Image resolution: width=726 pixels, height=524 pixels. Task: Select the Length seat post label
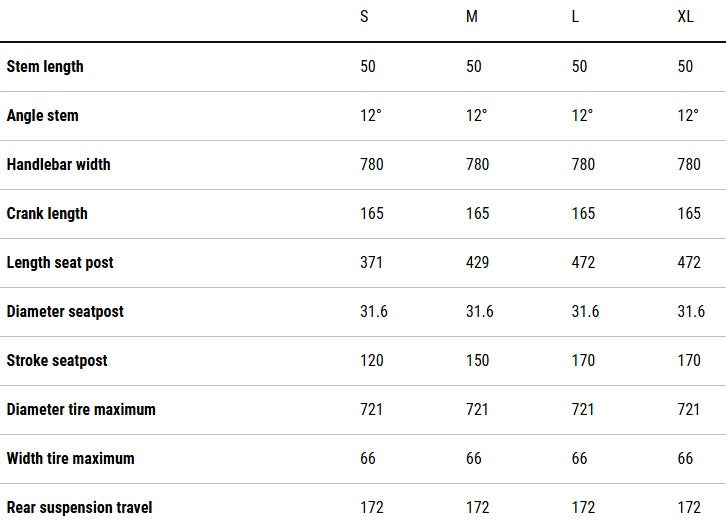60,263
